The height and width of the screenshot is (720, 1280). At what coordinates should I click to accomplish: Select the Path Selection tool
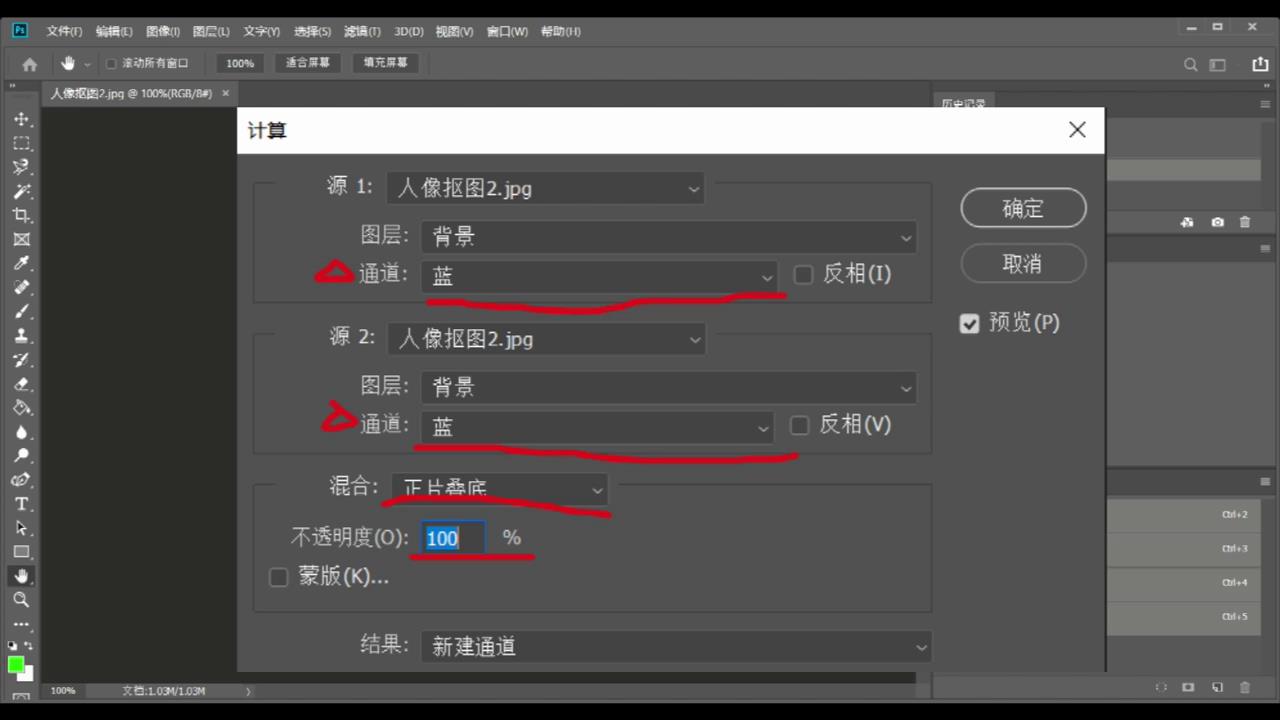[22, 527]
